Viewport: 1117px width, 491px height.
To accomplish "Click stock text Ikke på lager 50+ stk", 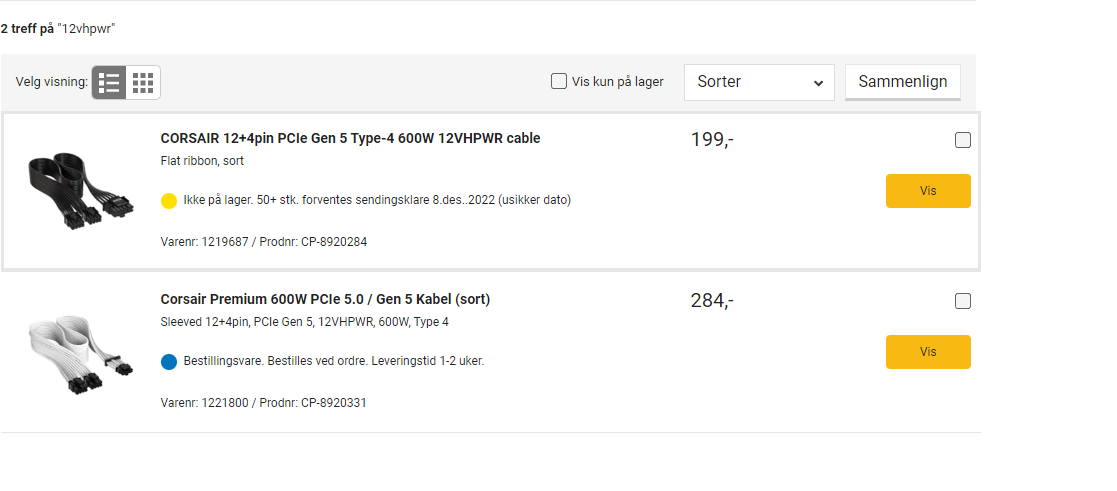I will (x=377, y=200).
